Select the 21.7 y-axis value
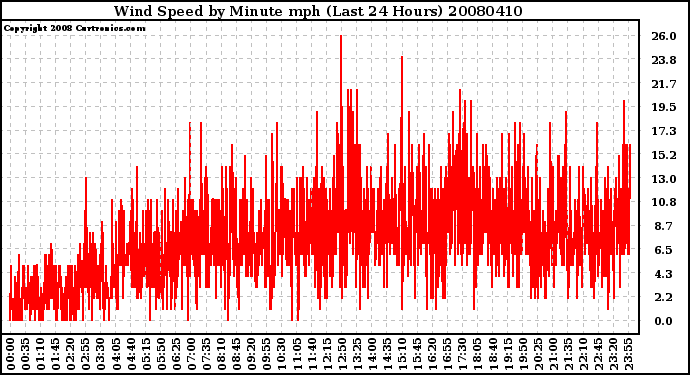 664,84
